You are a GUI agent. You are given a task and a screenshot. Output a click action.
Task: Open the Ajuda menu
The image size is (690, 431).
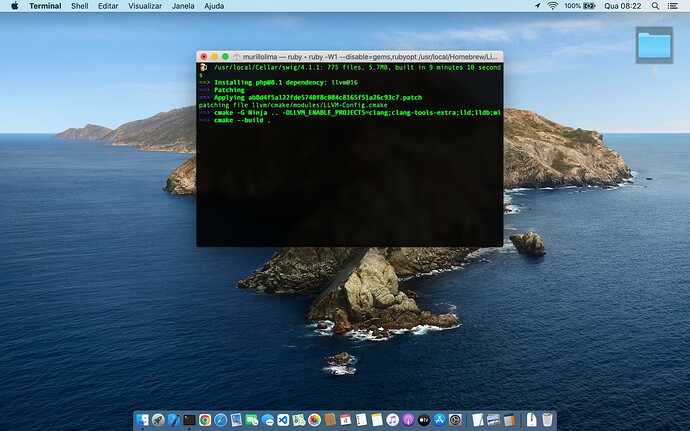214,6
